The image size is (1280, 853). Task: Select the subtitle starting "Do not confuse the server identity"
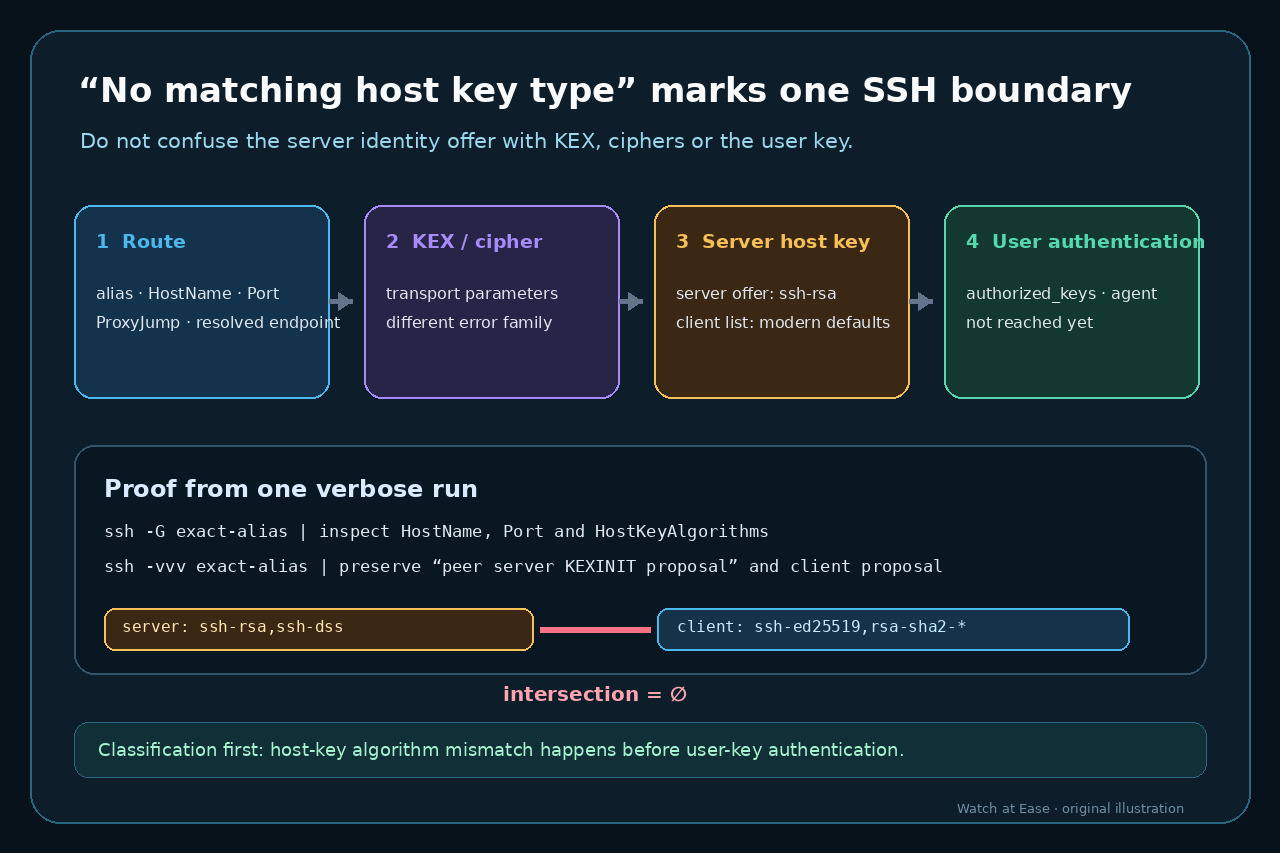[x=466, y=141]
